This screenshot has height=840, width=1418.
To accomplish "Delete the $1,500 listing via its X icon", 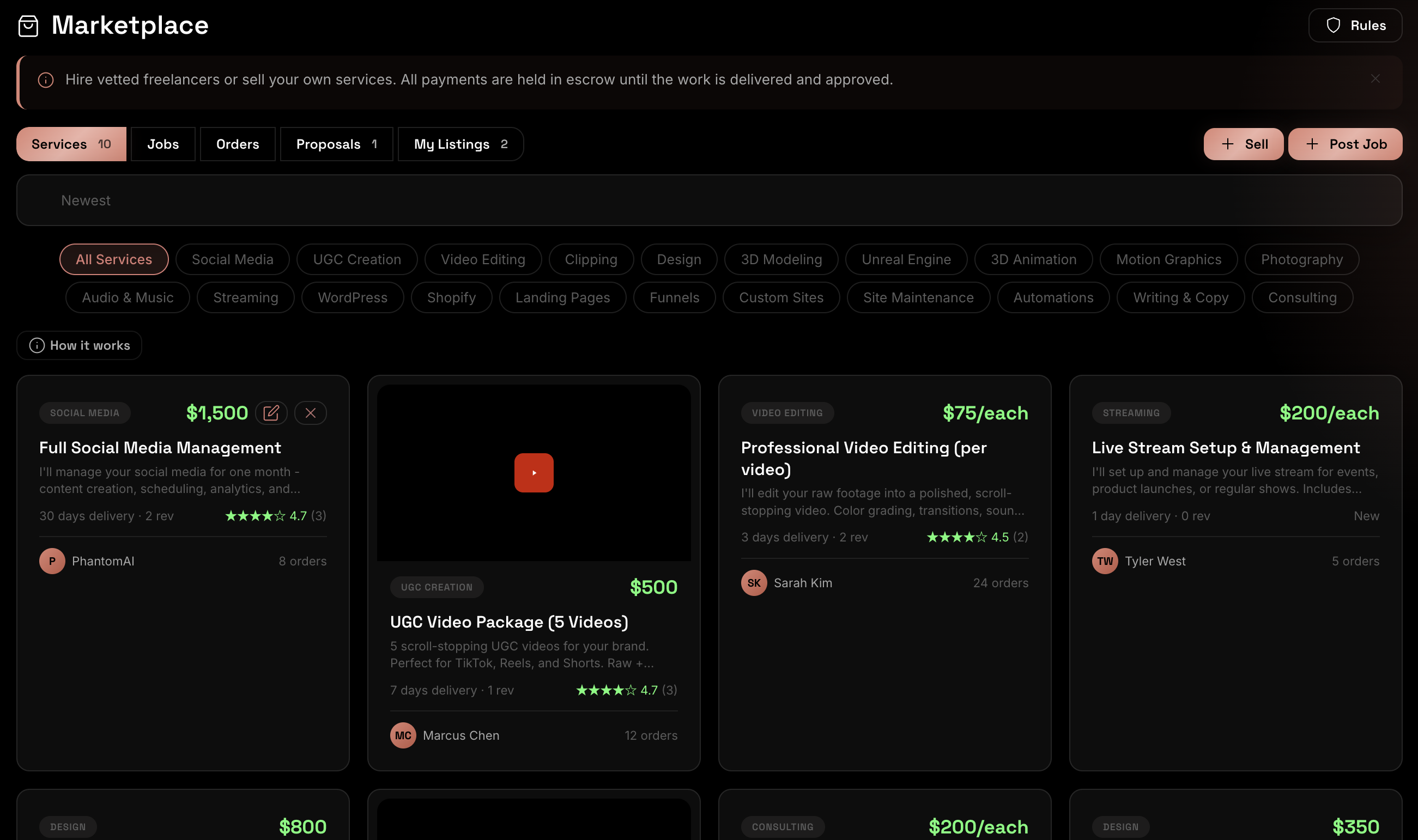I will [310, 412].
